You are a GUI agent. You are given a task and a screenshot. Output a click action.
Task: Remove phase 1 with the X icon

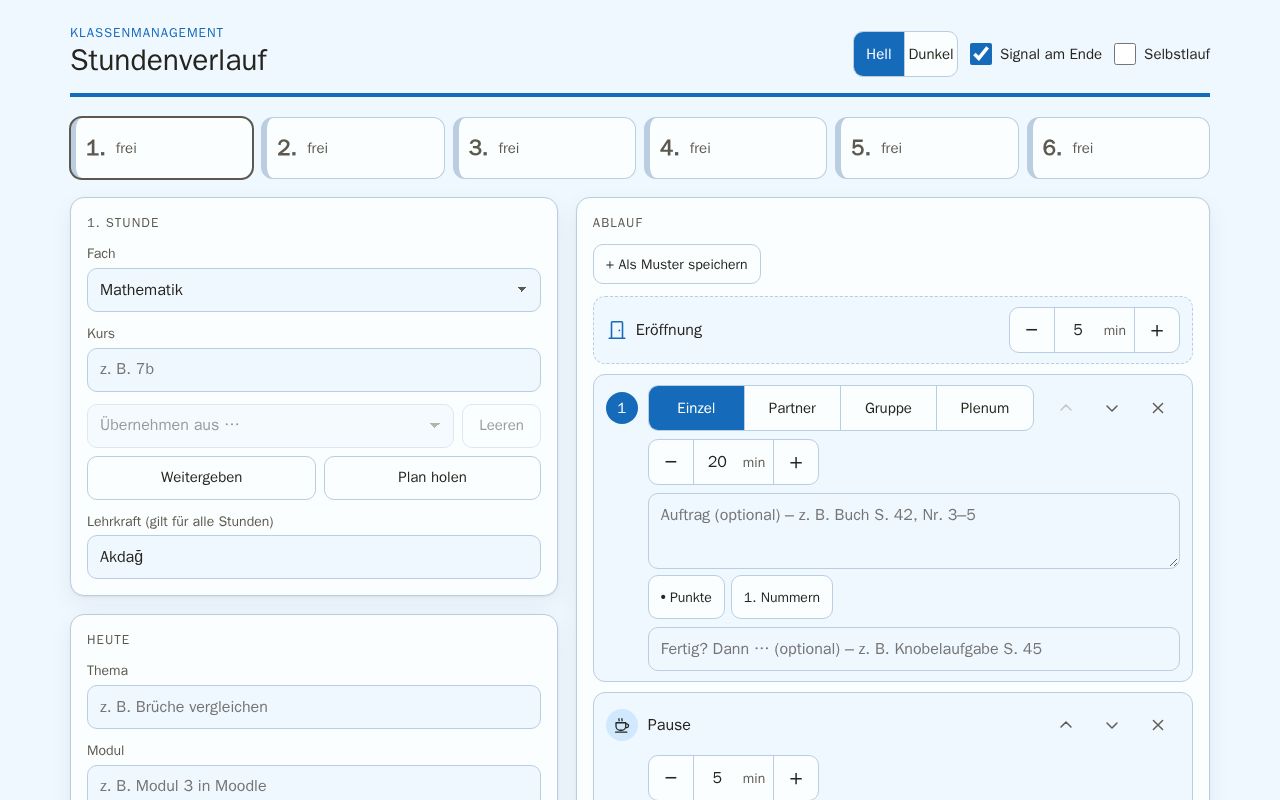(1158, 408)
